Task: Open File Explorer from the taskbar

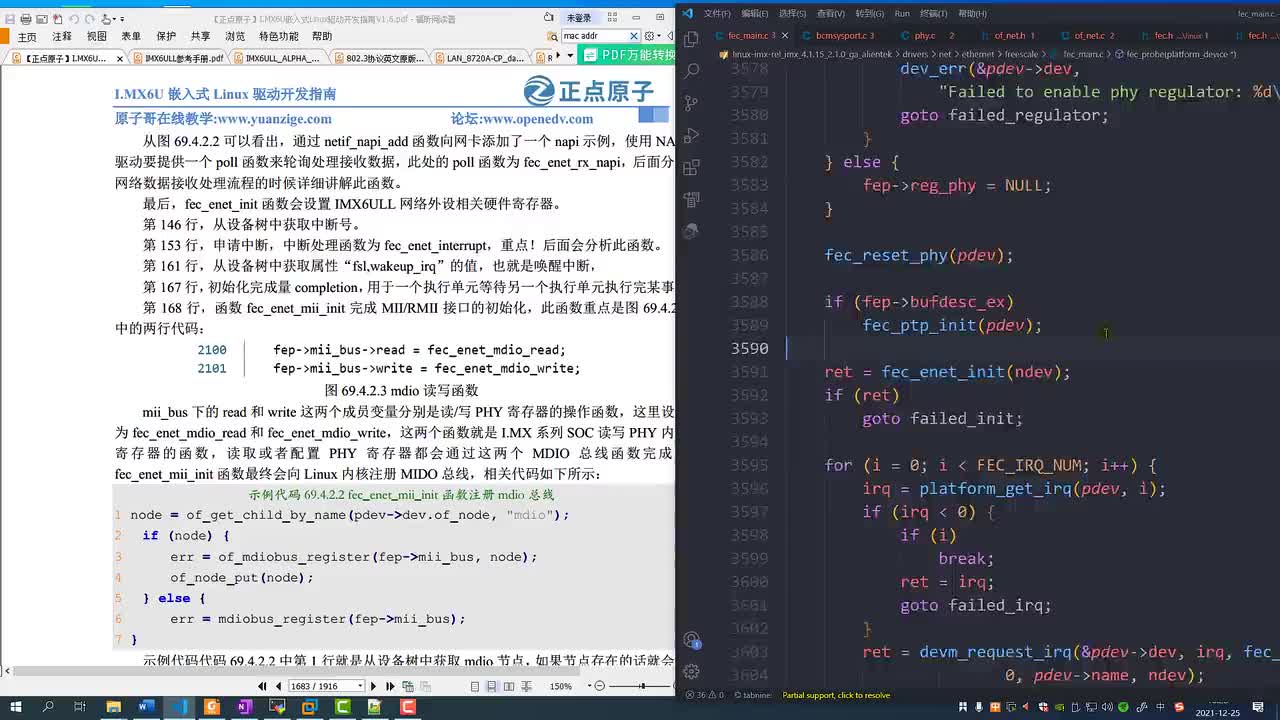Action: pyautogui.click(x=114, y=707)
